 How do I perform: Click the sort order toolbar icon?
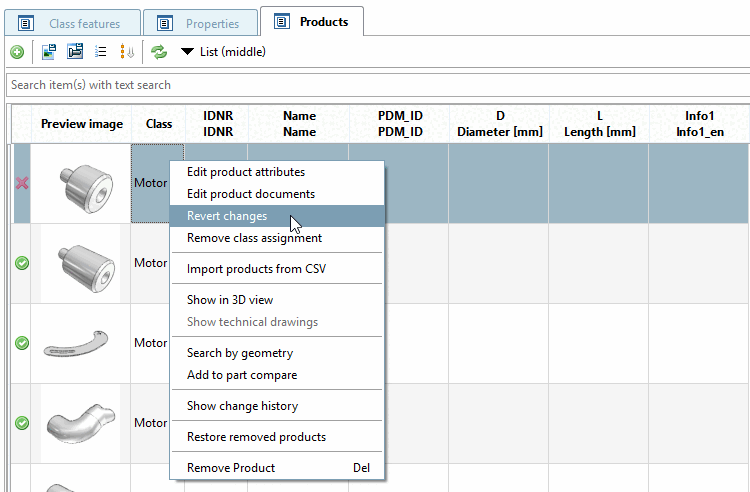(127, 52)
